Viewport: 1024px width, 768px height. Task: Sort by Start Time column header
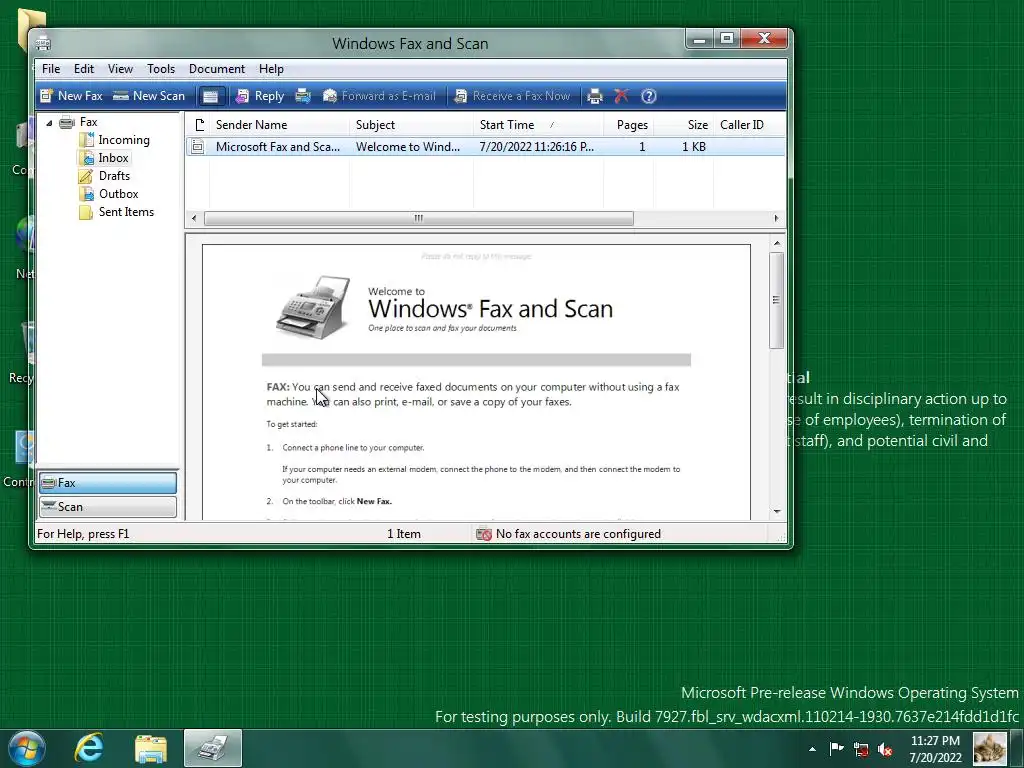tap(538, 125)
